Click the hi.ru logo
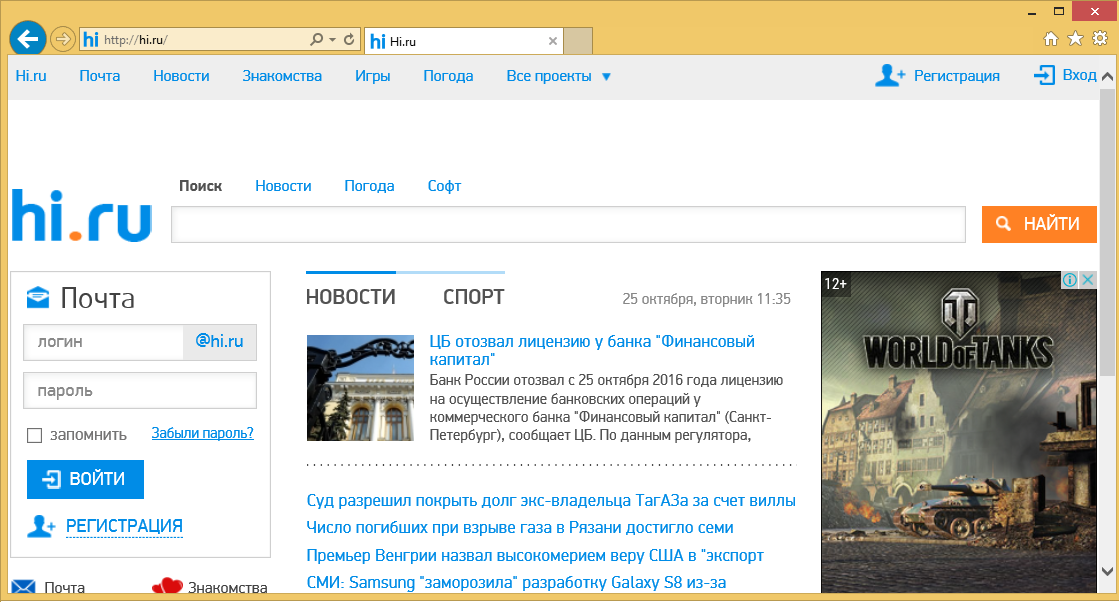Screen dimensions: 1119x602 point(81,216)
